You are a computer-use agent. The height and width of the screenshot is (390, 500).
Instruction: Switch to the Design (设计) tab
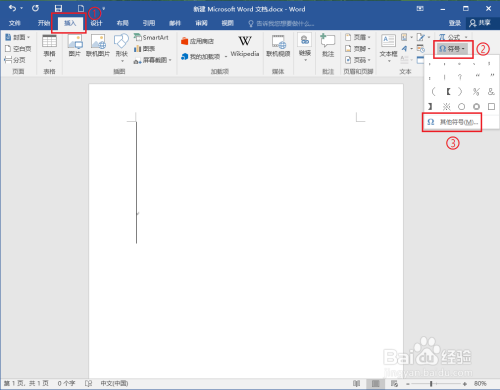pyautogui.click(x=96, y=23)
